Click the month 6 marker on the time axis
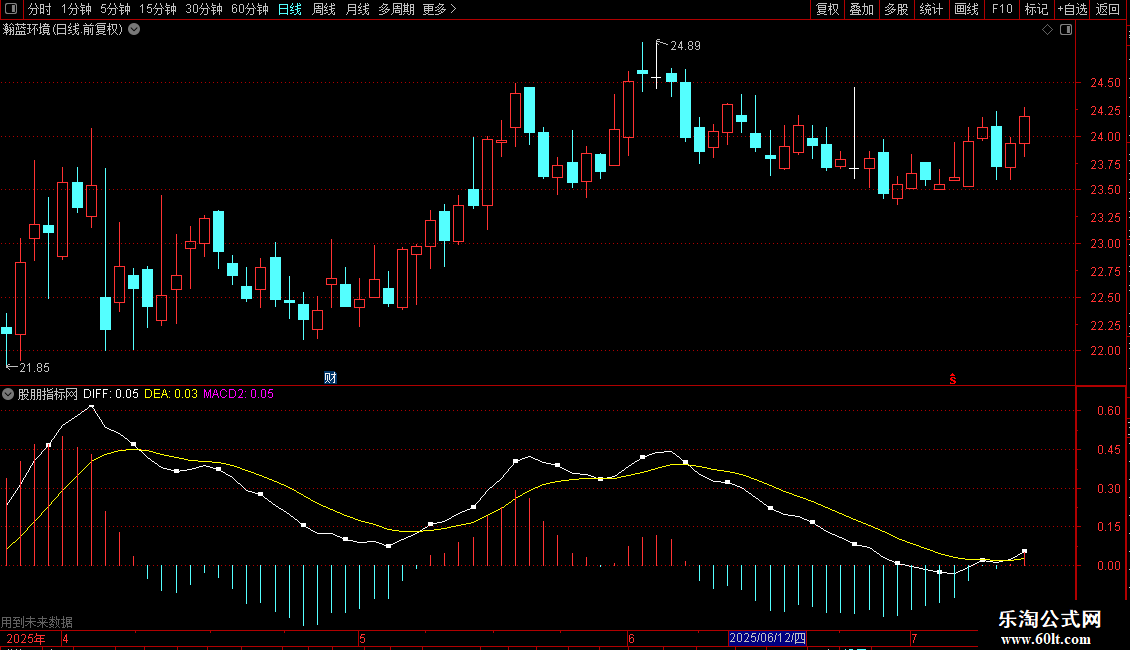Image resolution: width=1130 pixels, height=650 pixels. point(631,639)
